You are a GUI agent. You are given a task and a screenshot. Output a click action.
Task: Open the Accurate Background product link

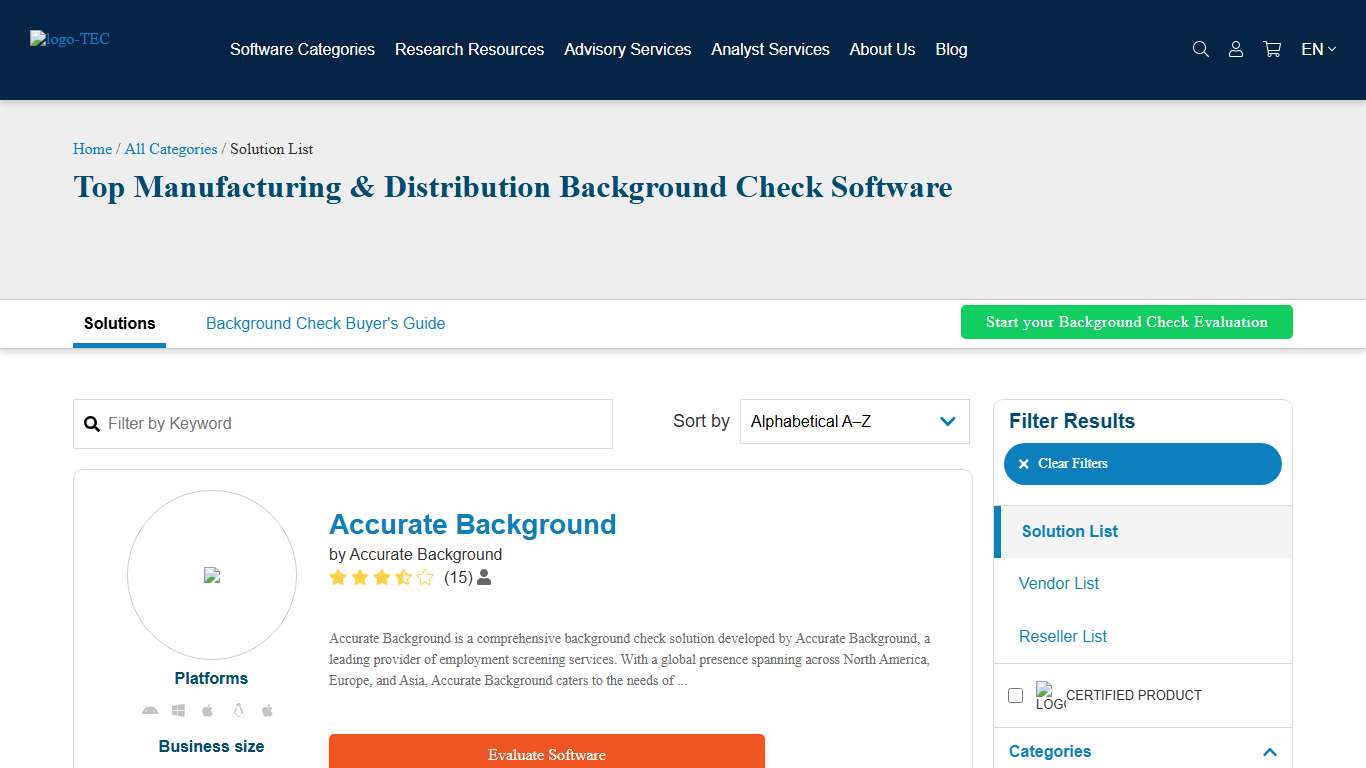click(x=472, y=524)
